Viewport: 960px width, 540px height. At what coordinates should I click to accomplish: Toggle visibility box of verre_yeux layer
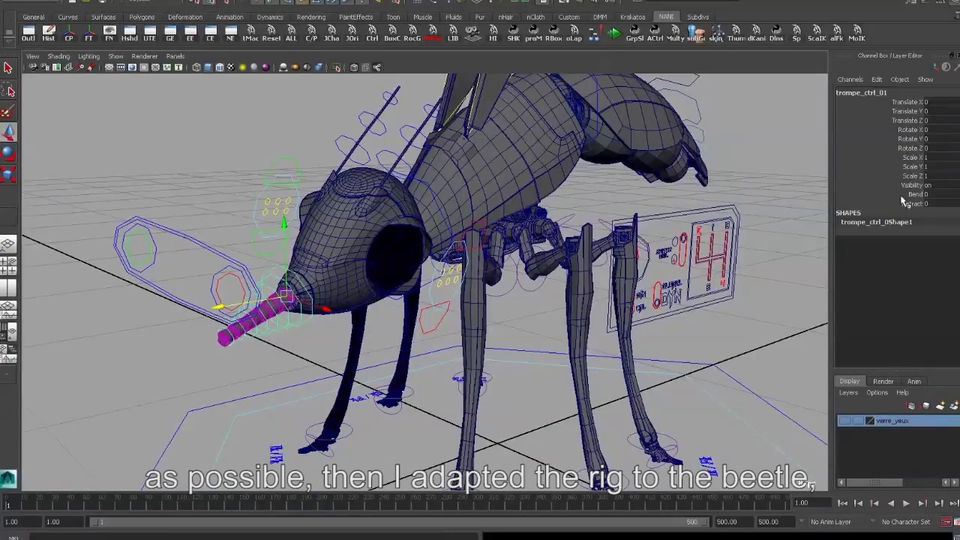coord(845,421)
